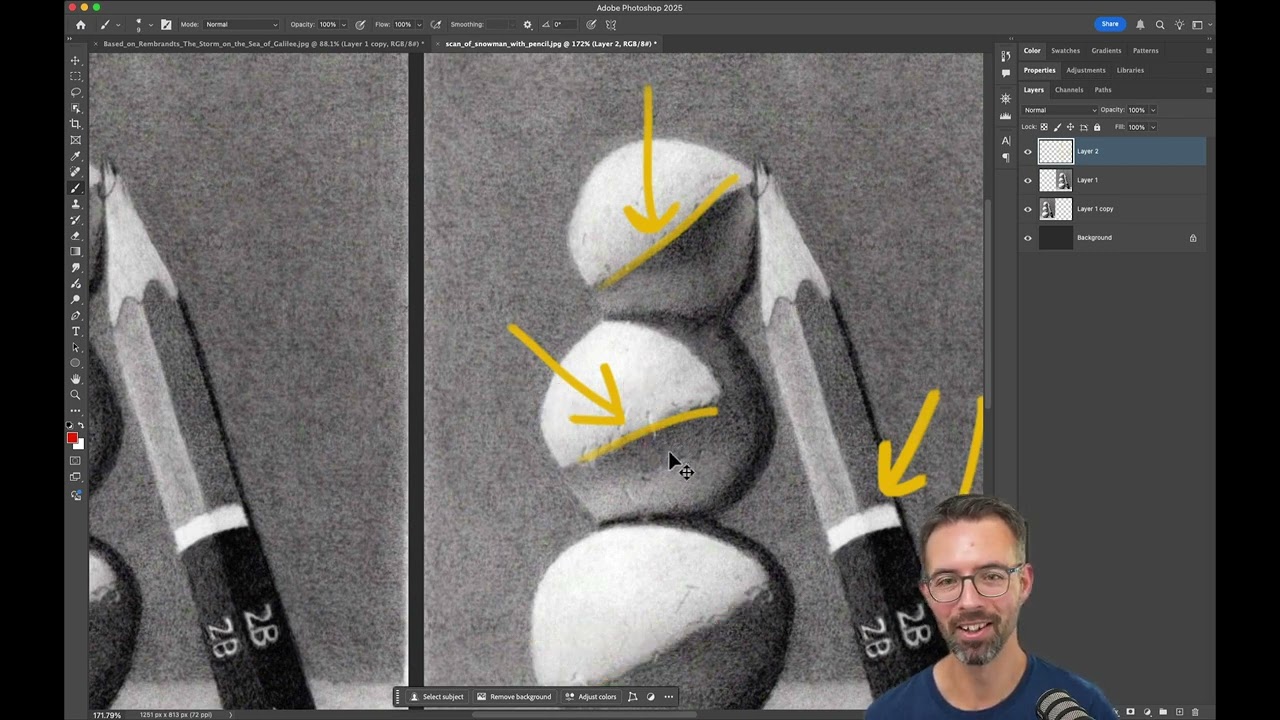
Task: Select the Eyedropper tool
Action: tap(75, 156)
